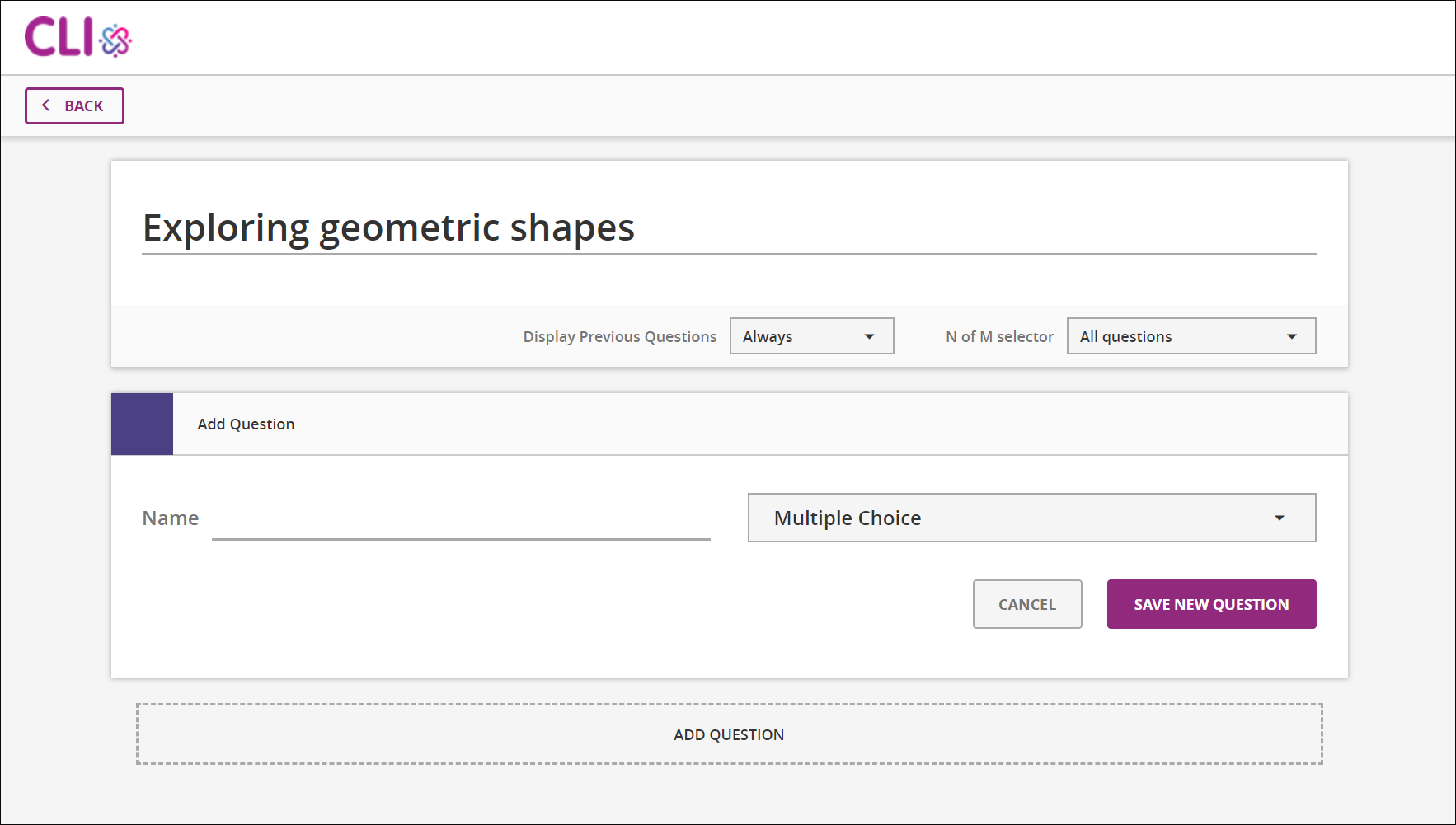Click the quiz title Exploring geometric shapes to edit it
Screen dimensions: 1456x825
point(387,228)
